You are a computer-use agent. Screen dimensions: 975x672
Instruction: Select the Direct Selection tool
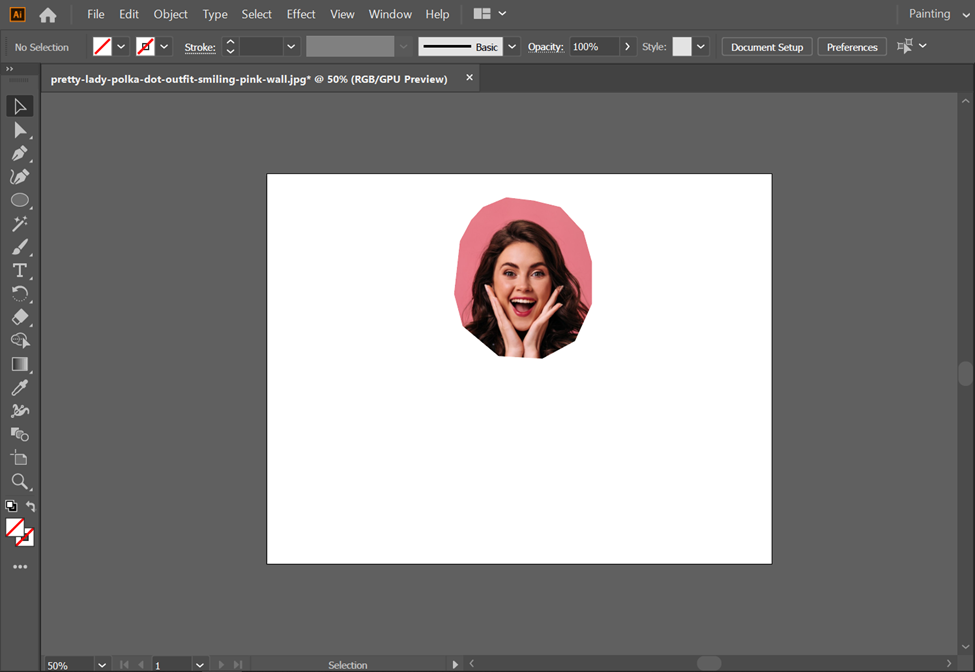click(x=19, y=130)
